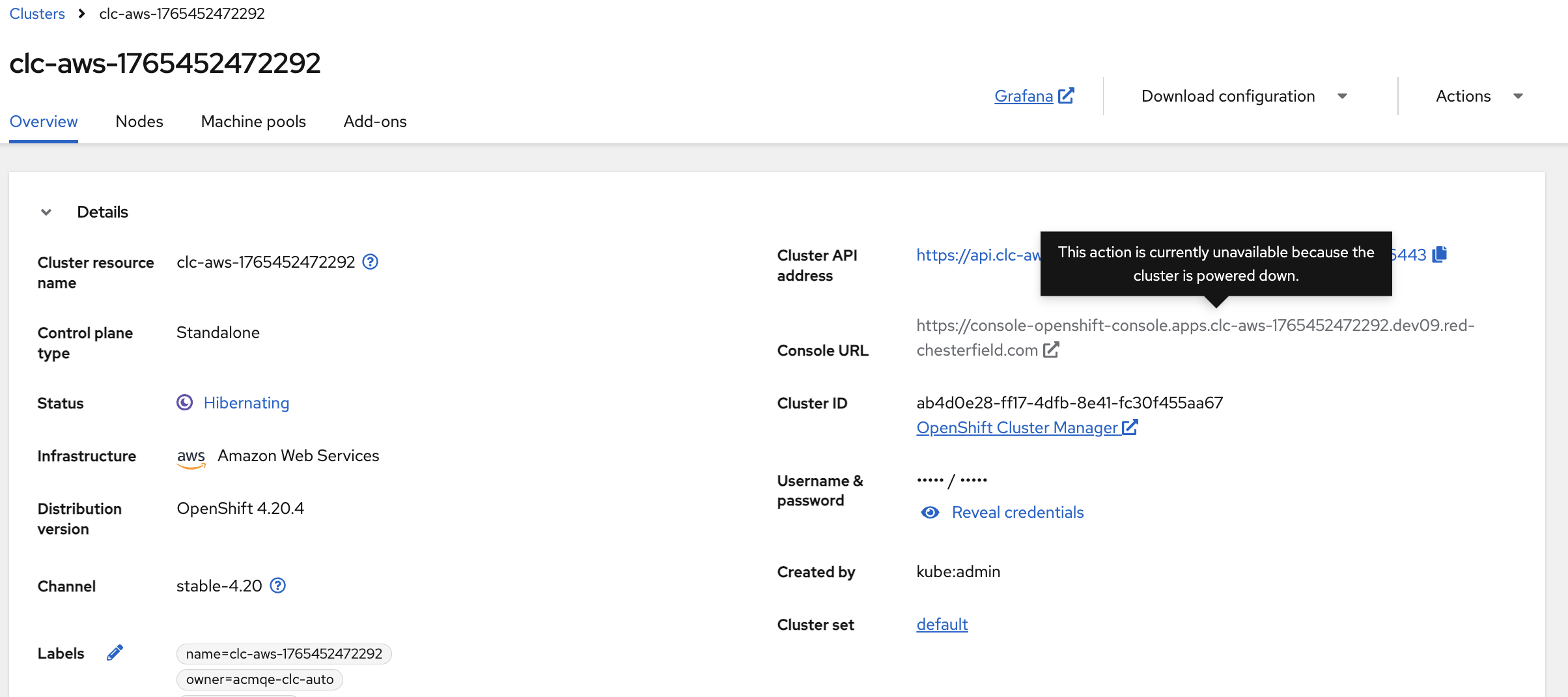The width and height of the screenshot is (1568, 697).
Task: Click the Grafana external link icon
Action: pos(1066,96)
